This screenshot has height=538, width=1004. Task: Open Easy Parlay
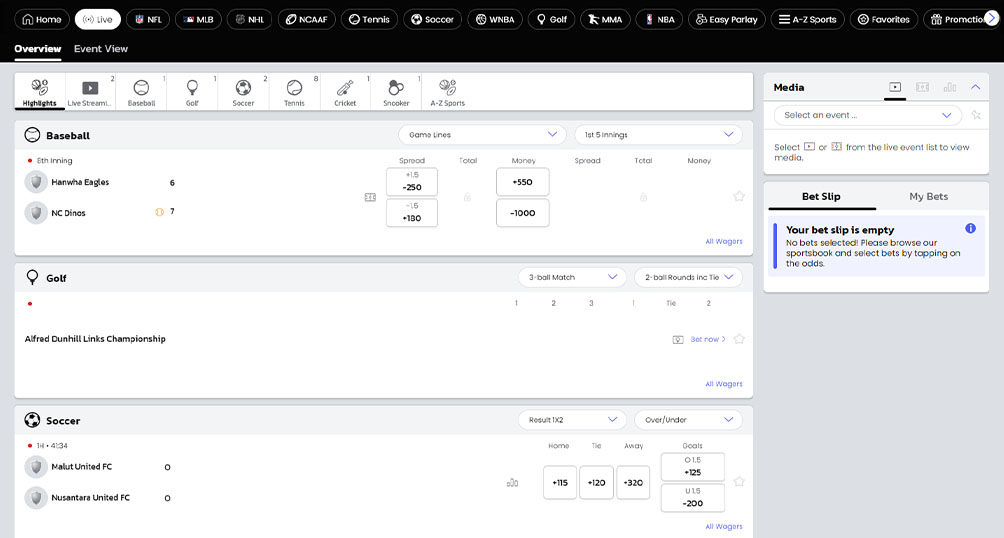tap(726, 19)
